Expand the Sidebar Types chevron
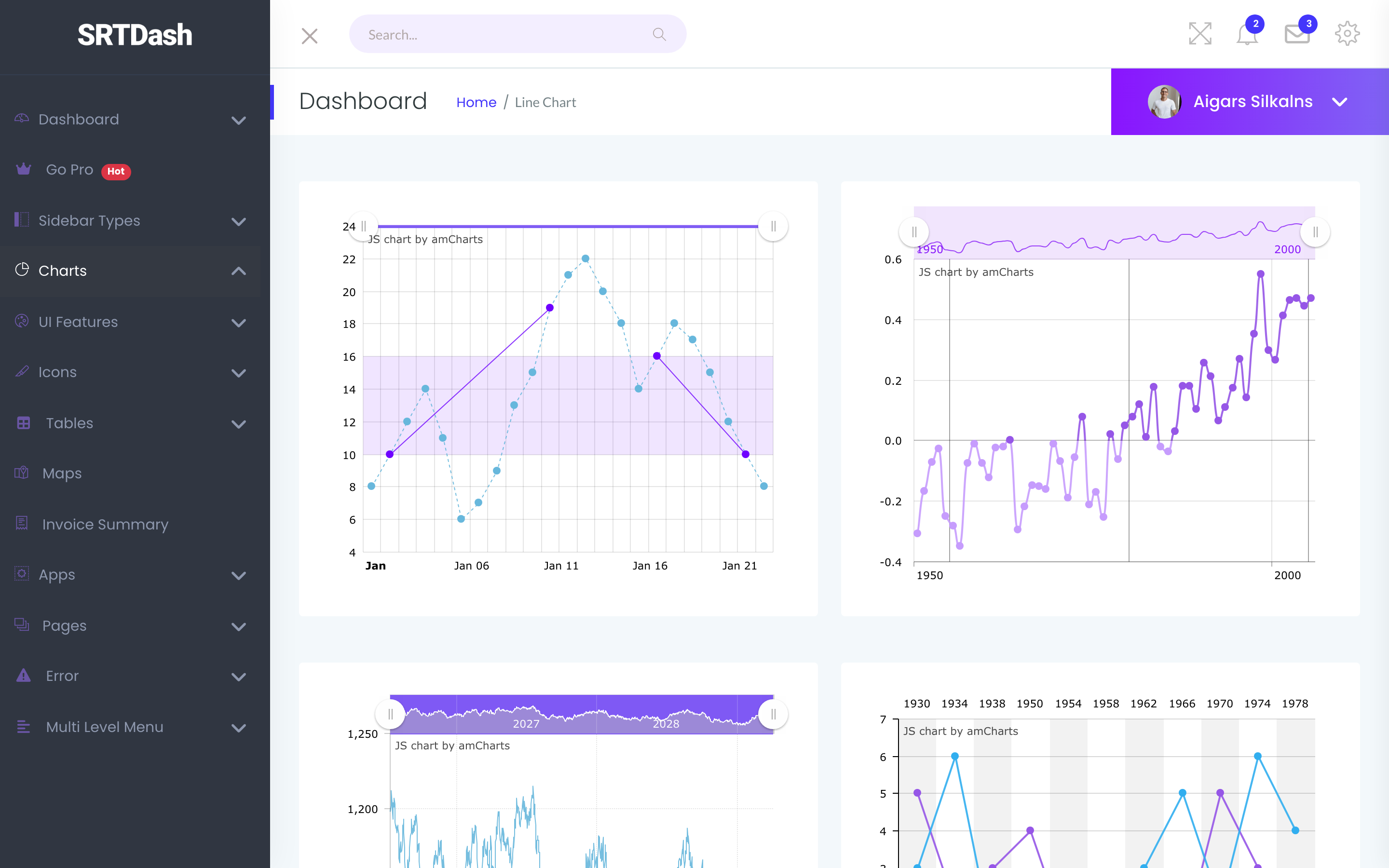 tap(238, 222)
